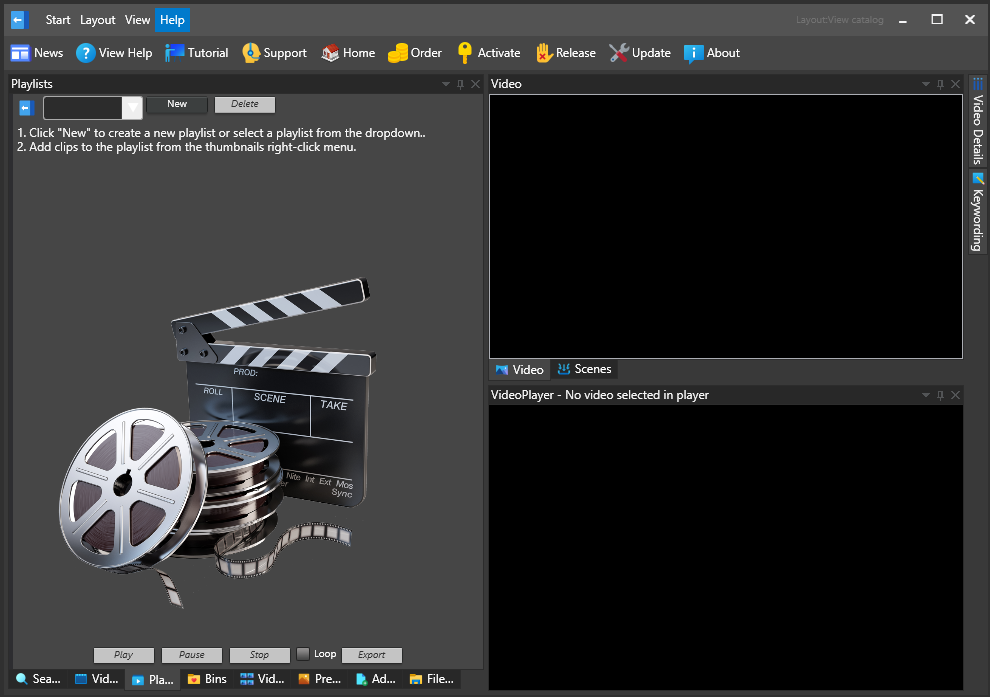Pin the Playlists panel
The image size is (990, 697).
pyautogui.click(x=460, y=84)
